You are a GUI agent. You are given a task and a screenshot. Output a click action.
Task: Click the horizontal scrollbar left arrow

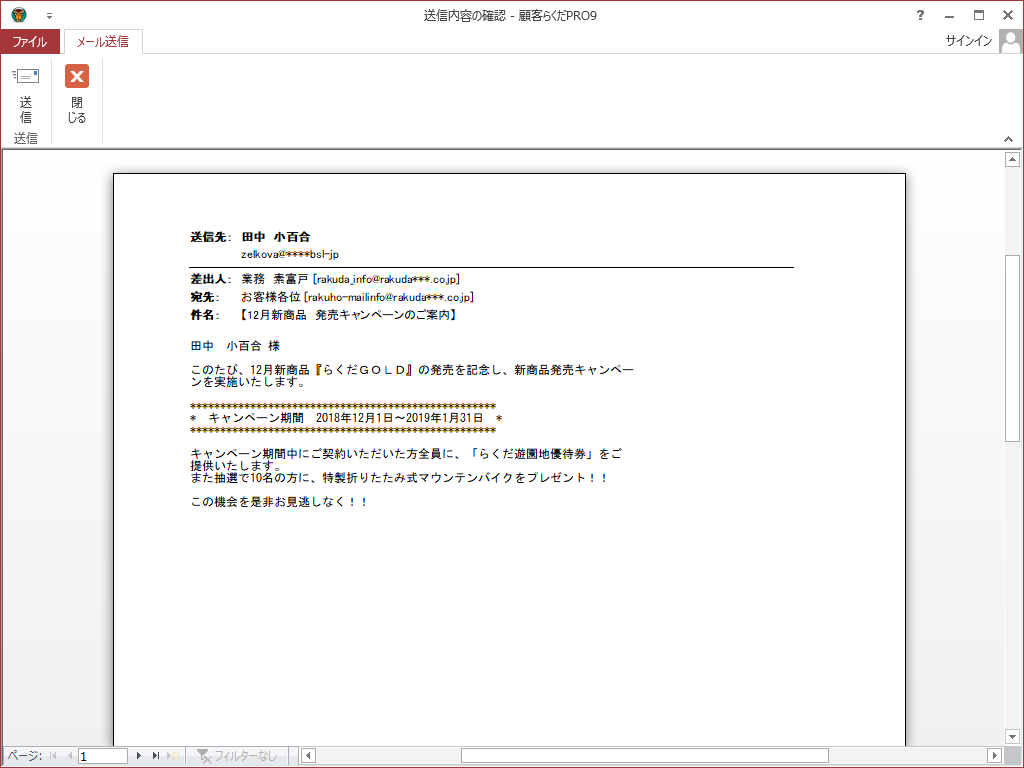click(308, 756)
